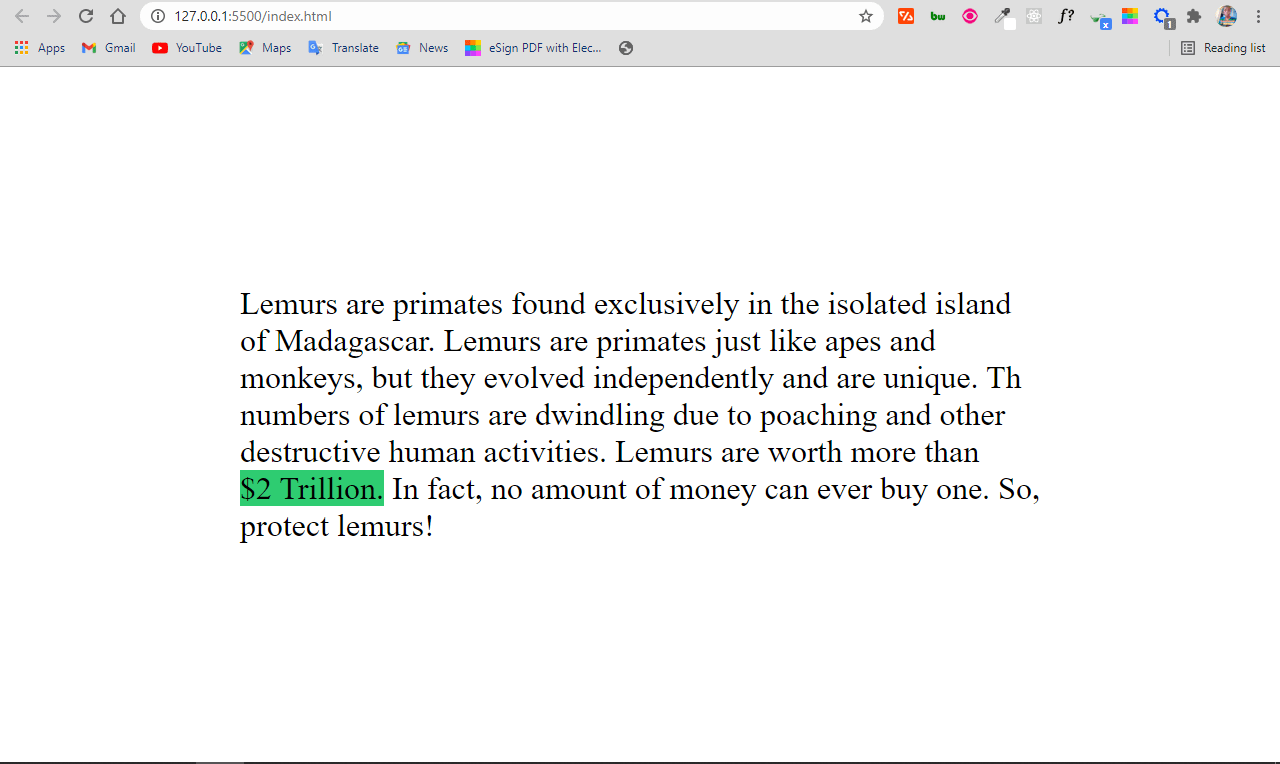Screen dimensions: 1280x764
Task: Open the user profile avatar menu
Action: pos(1227,16)
